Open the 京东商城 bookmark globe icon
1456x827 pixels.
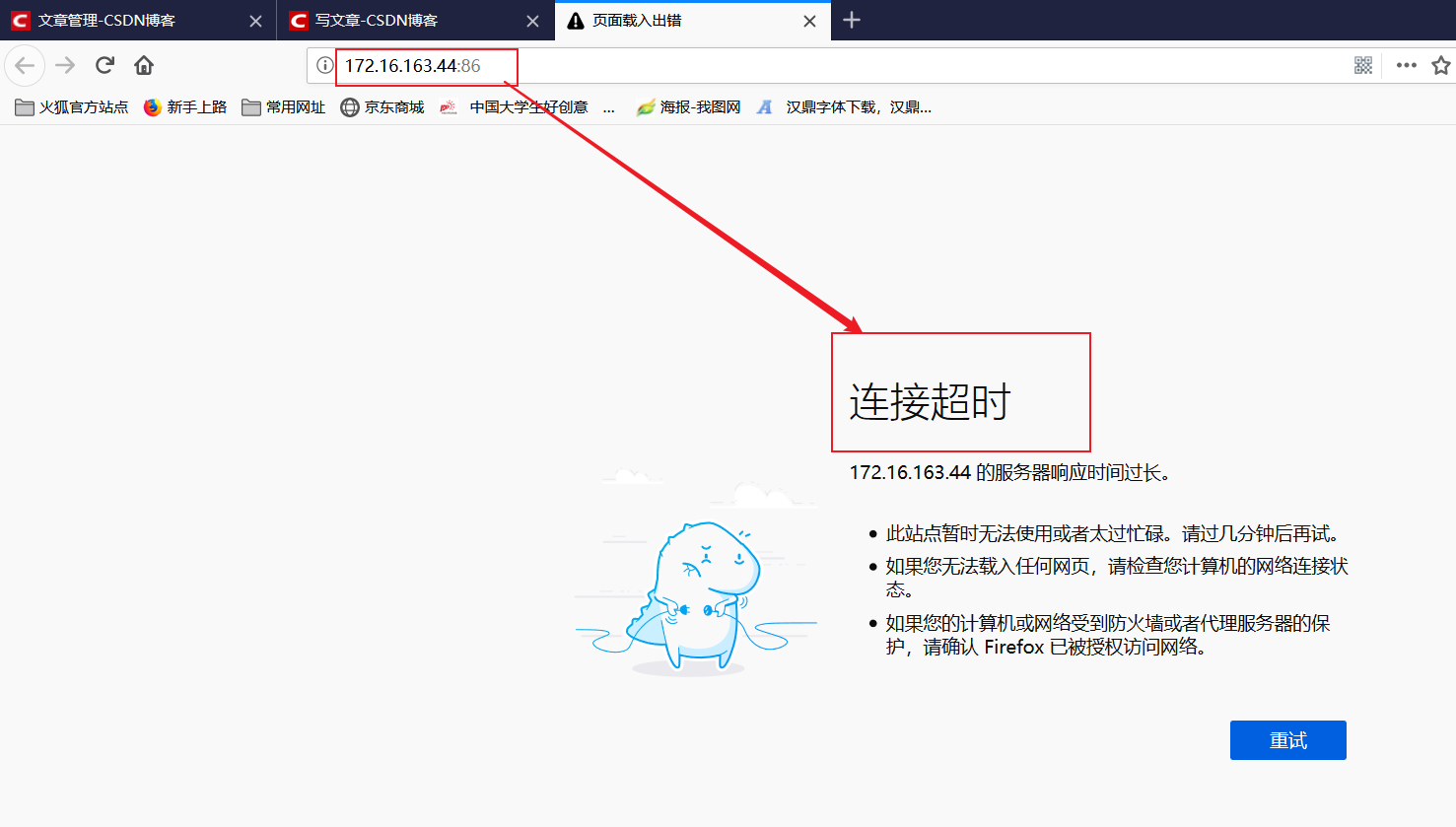tap(350, 106)
